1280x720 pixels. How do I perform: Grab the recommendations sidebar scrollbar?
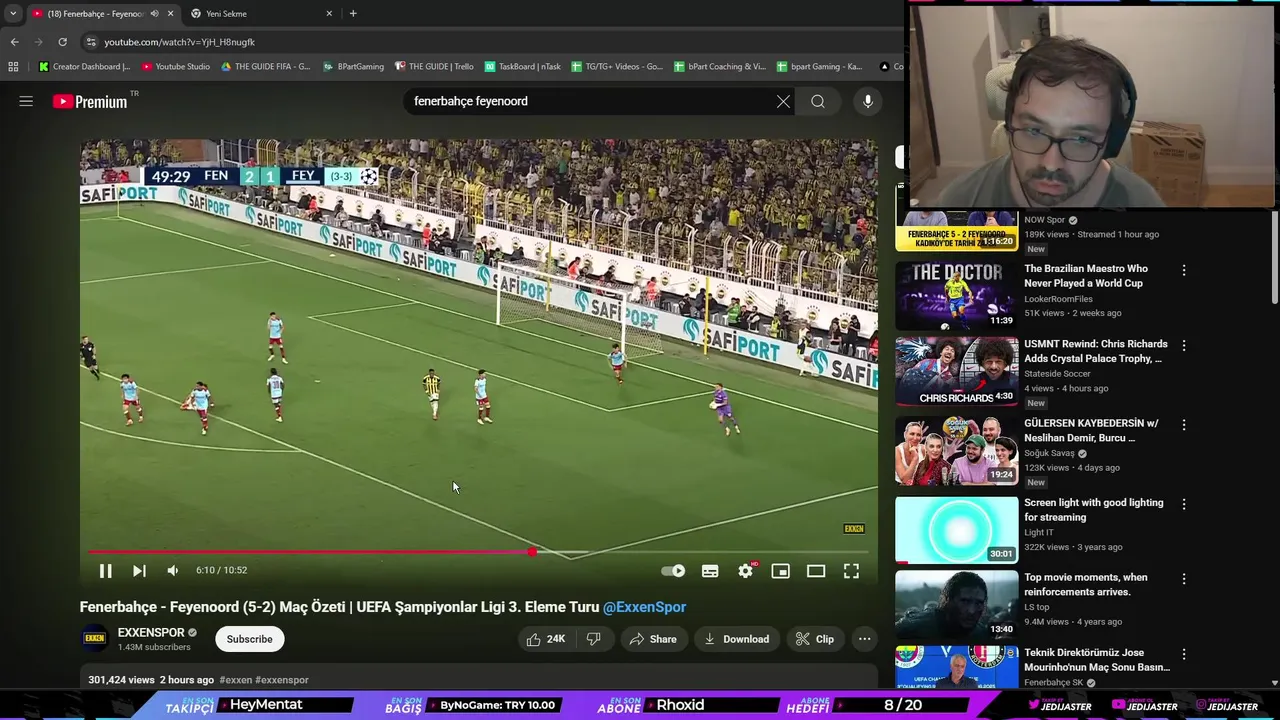pyautogui.click(x=1274, y=258)
